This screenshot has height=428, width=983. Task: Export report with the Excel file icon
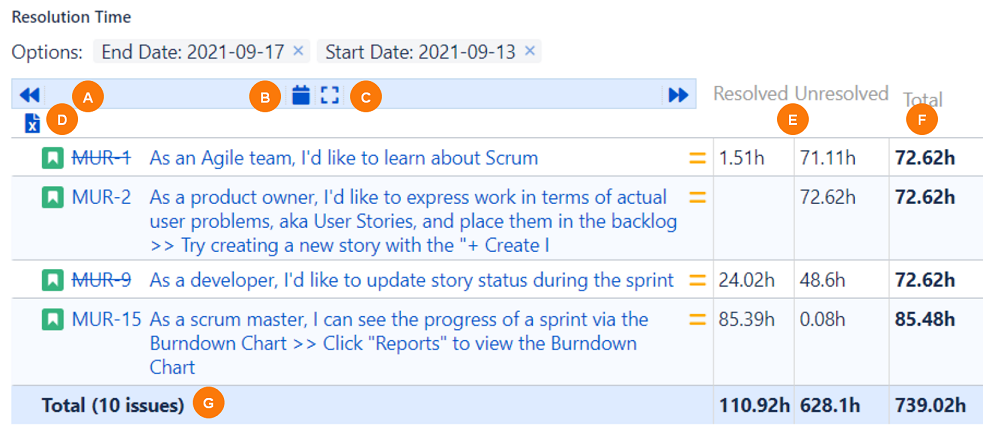point(32,123)
